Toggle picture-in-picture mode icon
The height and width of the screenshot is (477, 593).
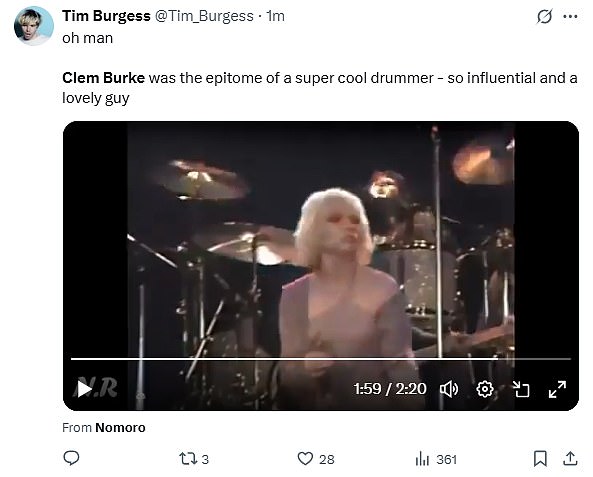[521, 389]
